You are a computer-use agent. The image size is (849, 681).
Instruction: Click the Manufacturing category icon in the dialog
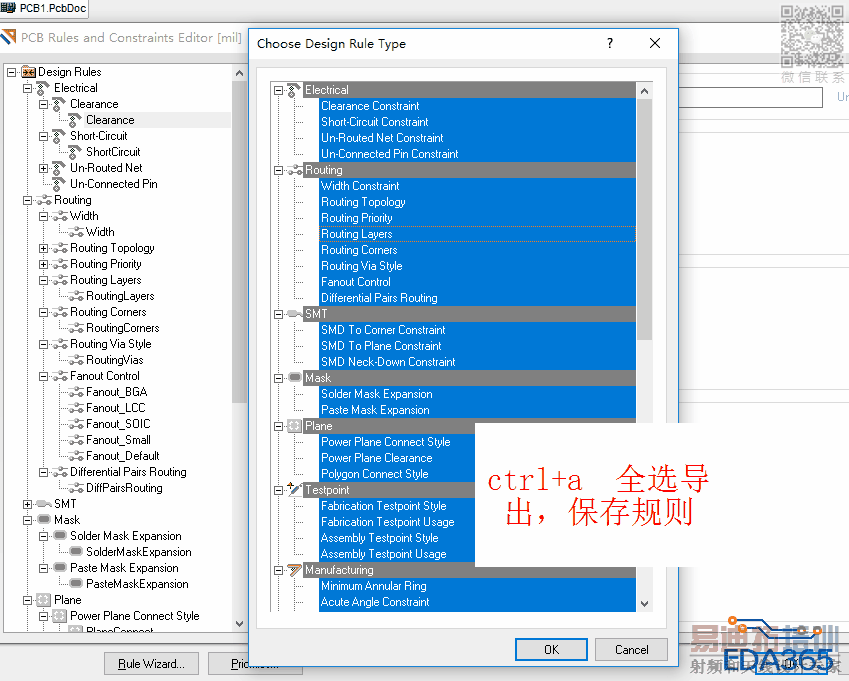tap(295, 569)
